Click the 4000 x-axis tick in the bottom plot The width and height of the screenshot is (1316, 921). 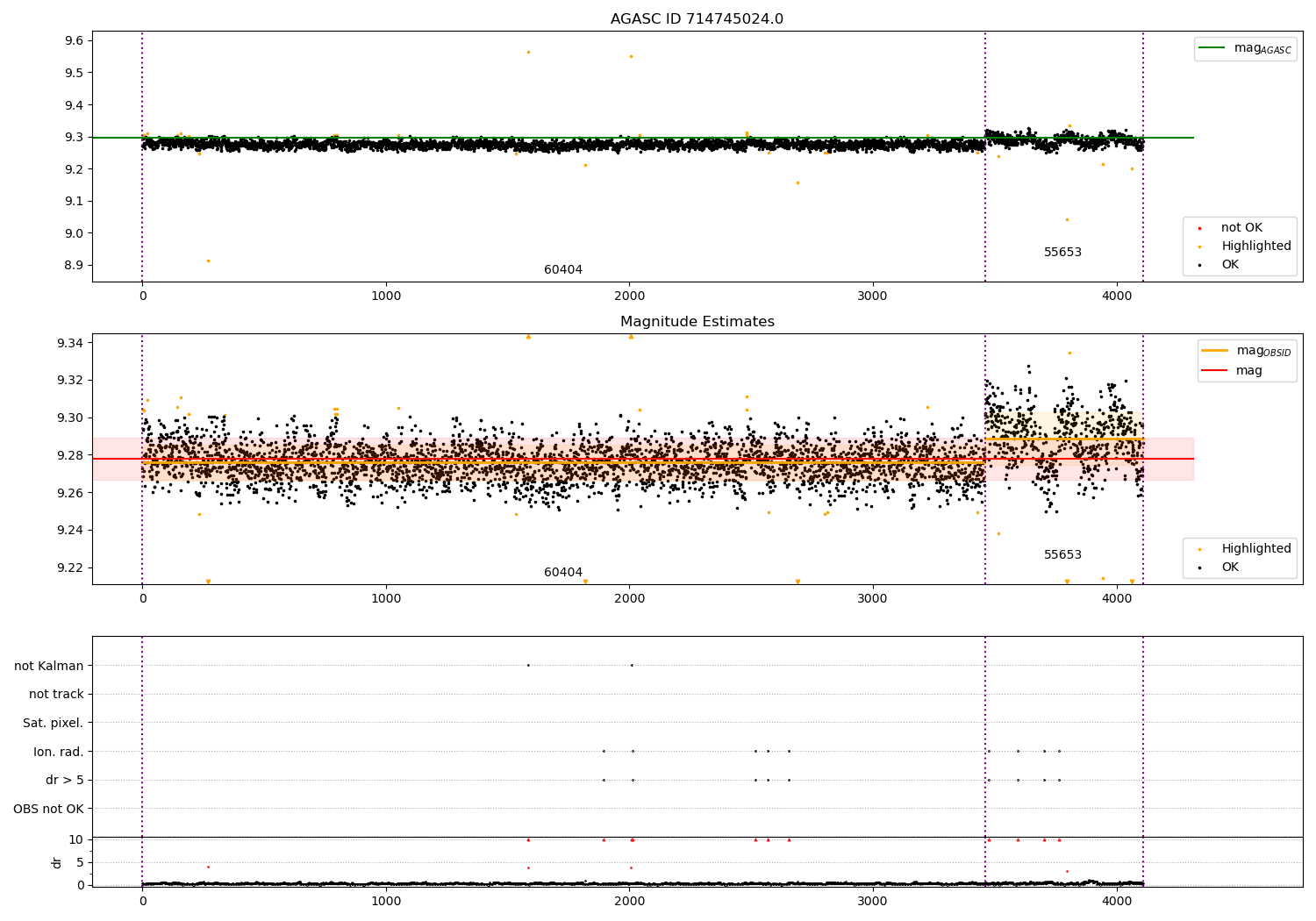(x=1117, y=900)
